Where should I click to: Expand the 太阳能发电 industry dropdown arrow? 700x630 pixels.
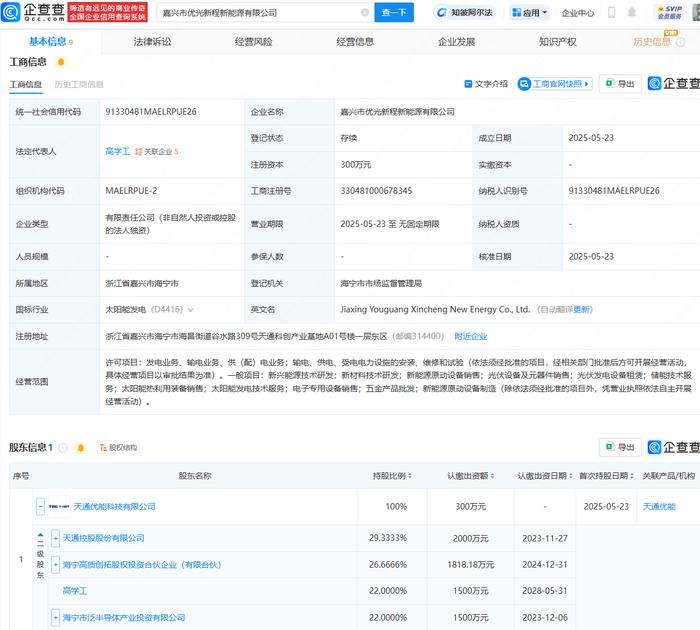click(x=191, y=310)
